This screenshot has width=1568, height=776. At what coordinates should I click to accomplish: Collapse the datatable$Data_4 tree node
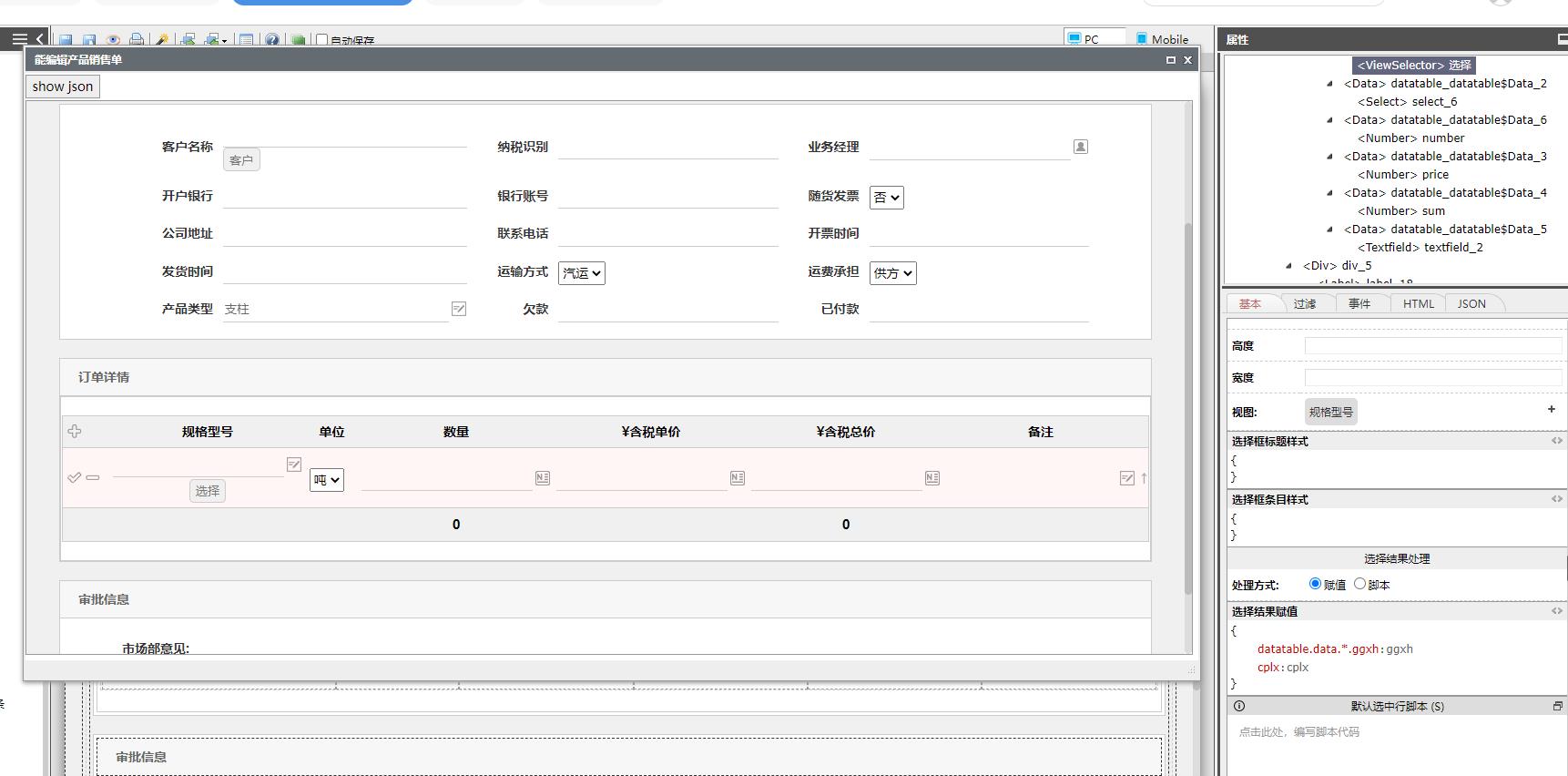click(x=1329, y=193)
